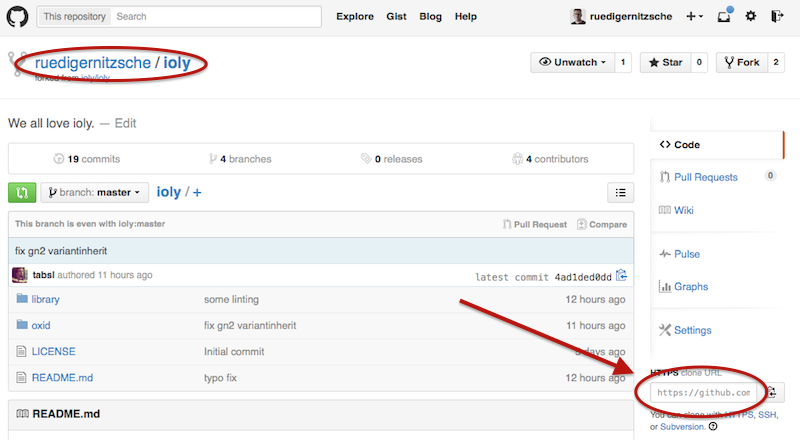Open the ioly repository title link
Screen dimensions: 800x440
[177, 62]
